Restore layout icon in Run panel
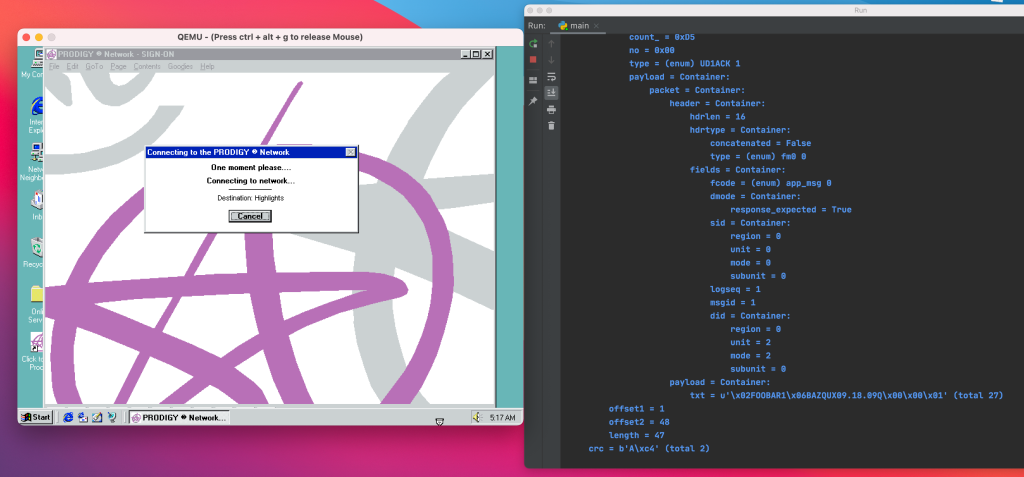1024x477 pixels. (533, 80)
